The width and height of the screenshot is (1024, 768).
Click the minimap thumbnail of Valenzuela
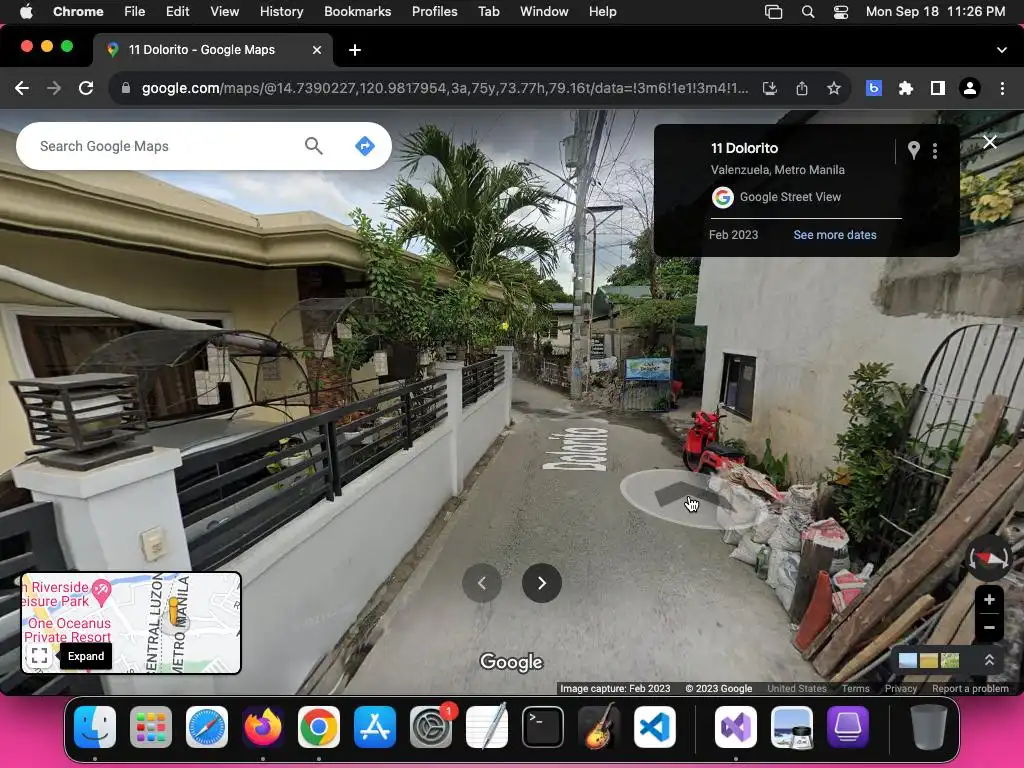click(x=131, y=622)
